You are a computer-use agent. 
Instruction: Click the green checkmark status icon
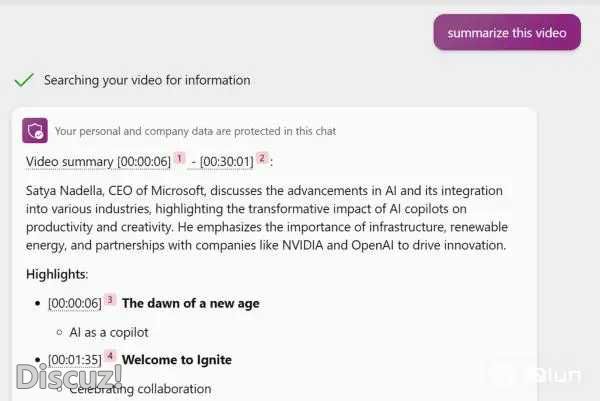tap(24, 80)
